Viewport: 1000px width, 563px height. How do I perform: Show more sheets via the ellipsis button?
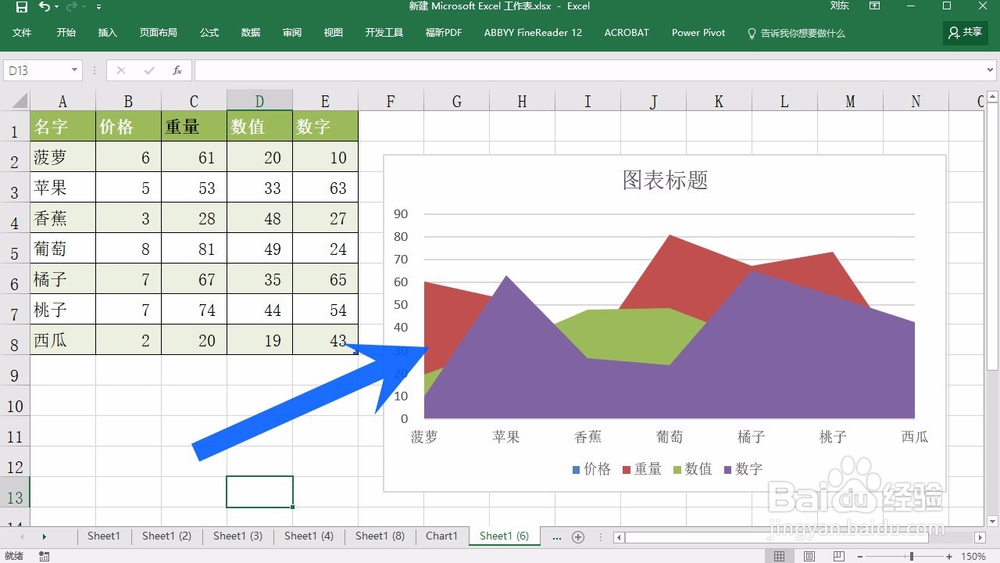pyautogui.click(x=557, y=537)
